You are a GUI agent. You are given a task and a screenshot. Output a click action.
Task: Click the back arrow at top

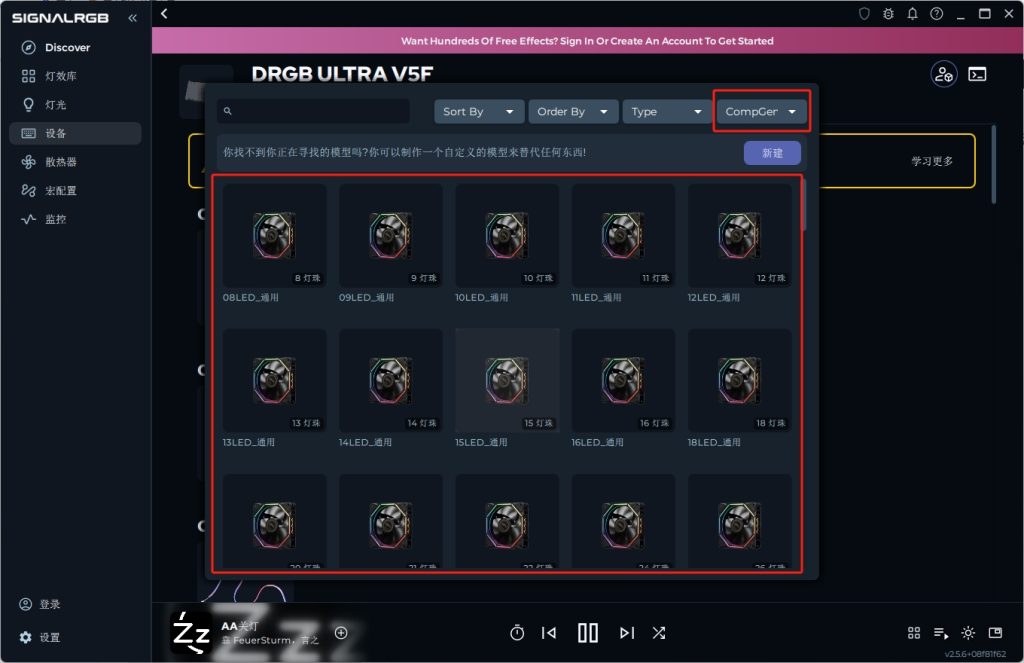tap(164, 14)
